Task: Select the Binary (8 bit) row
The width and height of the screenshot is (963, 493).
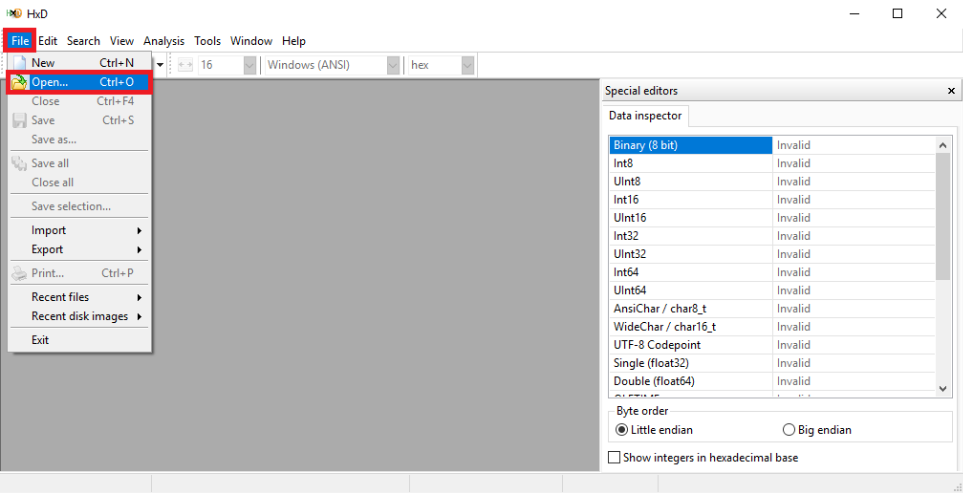Action: (x=690, y=145)
